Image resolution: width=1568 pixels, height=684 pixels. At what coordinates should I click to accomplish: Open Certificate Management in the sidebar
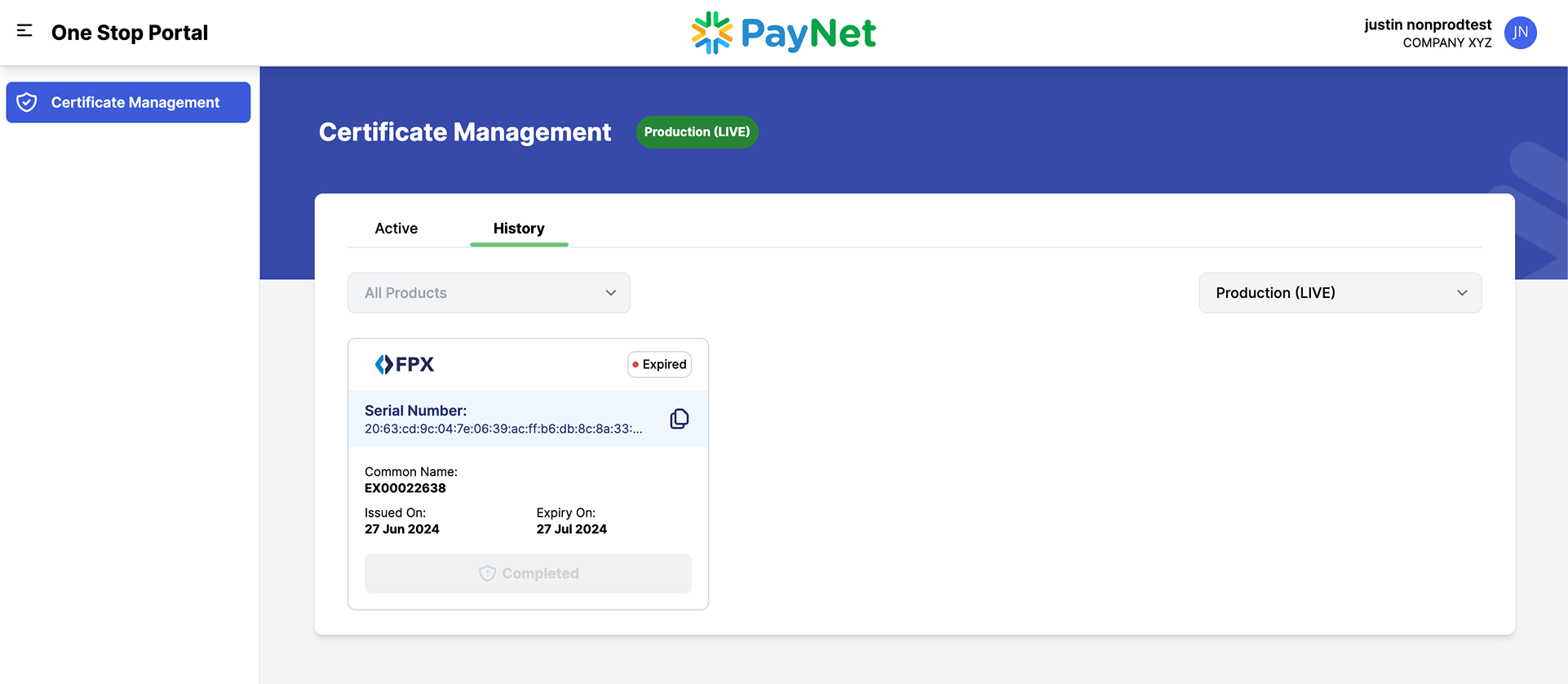pyautogui.click(x=128, y=102)
